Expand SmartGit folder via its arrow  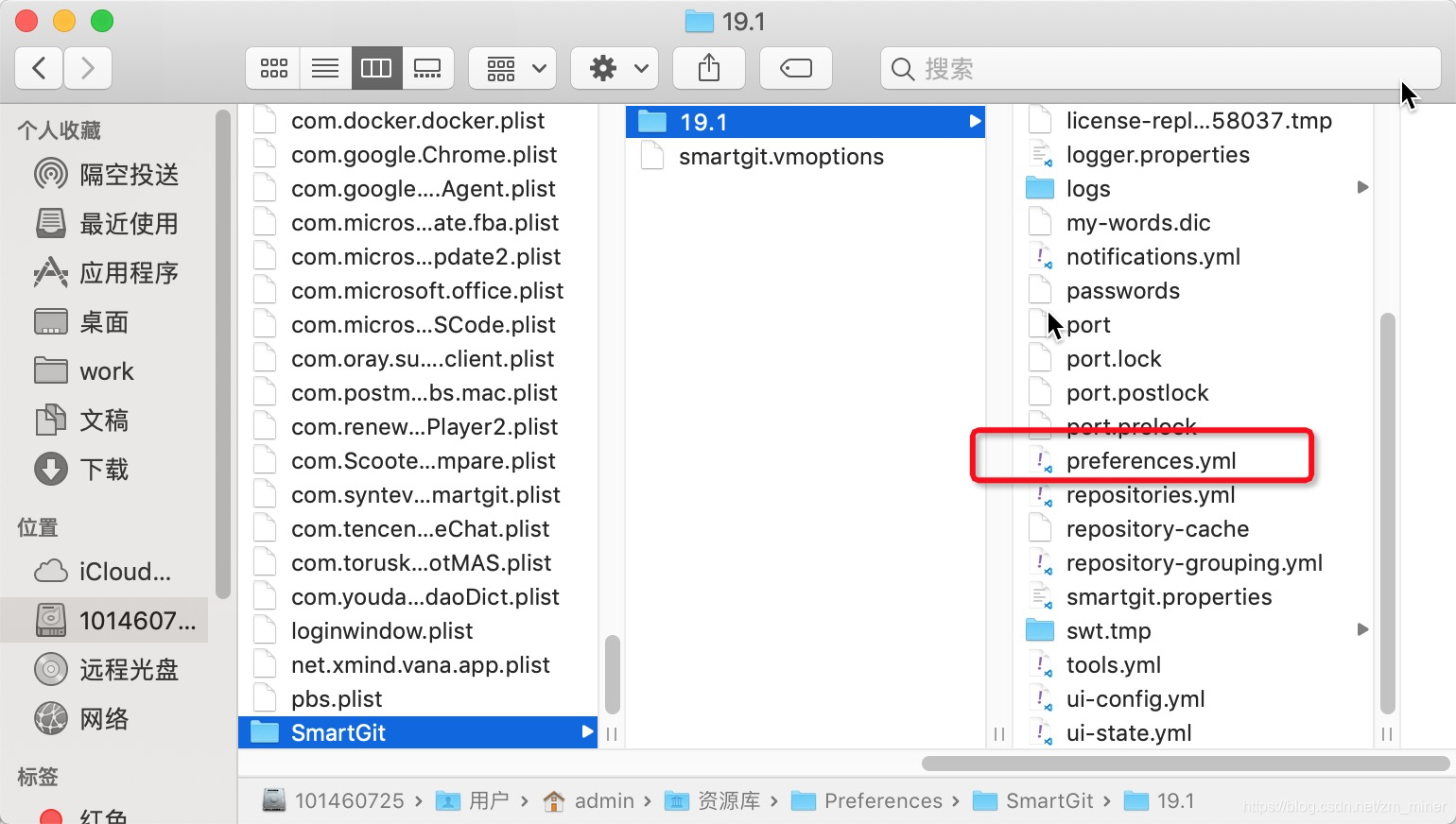(587, 732)
